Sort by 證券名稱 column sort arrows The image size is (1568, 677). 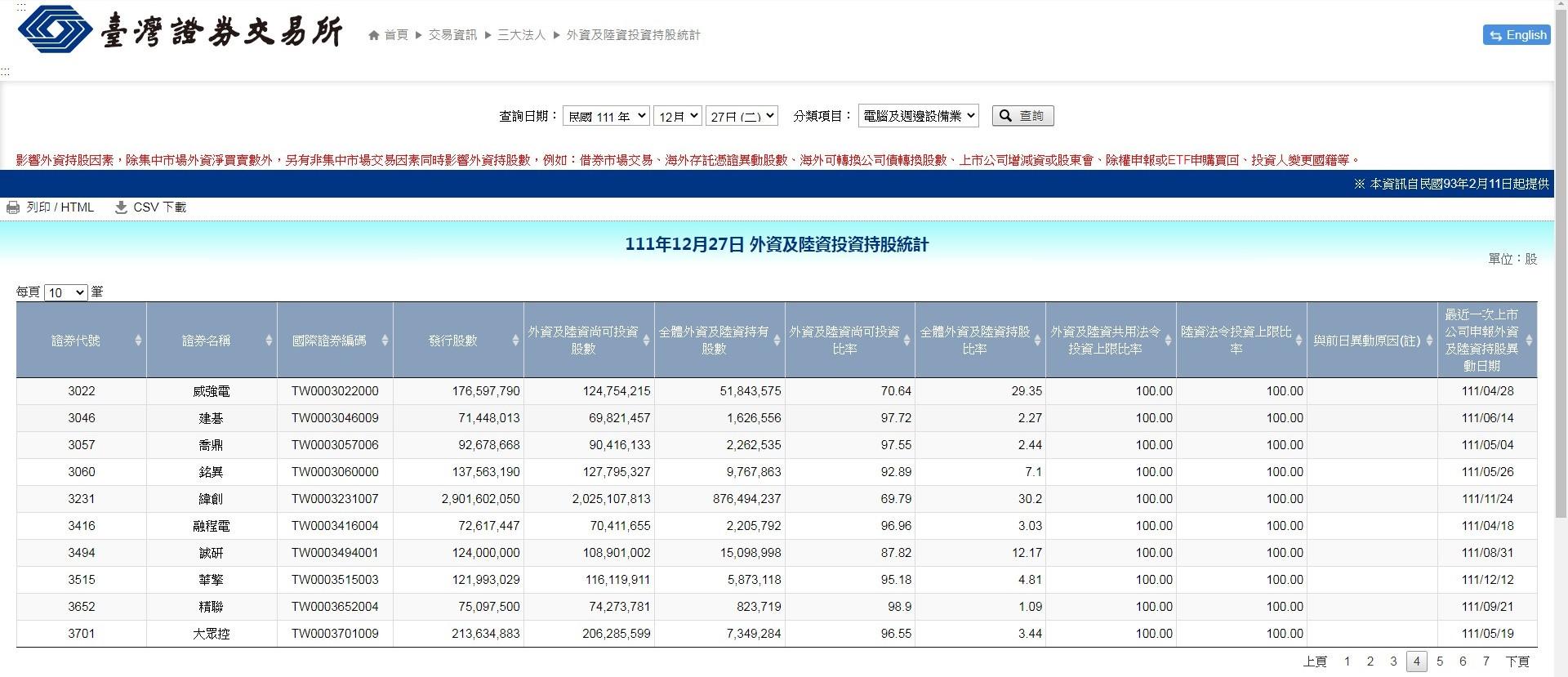pos(269,341)
